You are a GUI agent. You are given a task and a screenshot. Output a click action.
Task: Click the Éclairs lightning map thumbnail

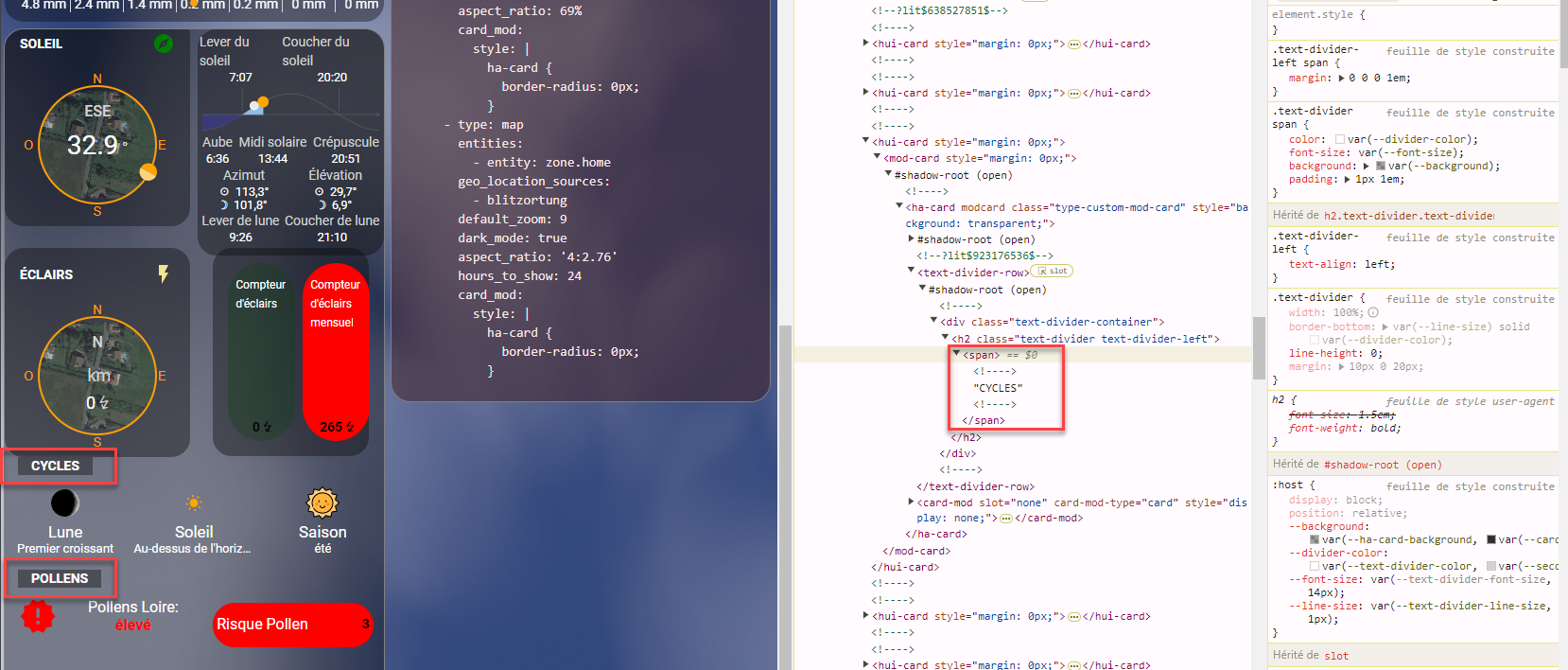click(97, 376)
